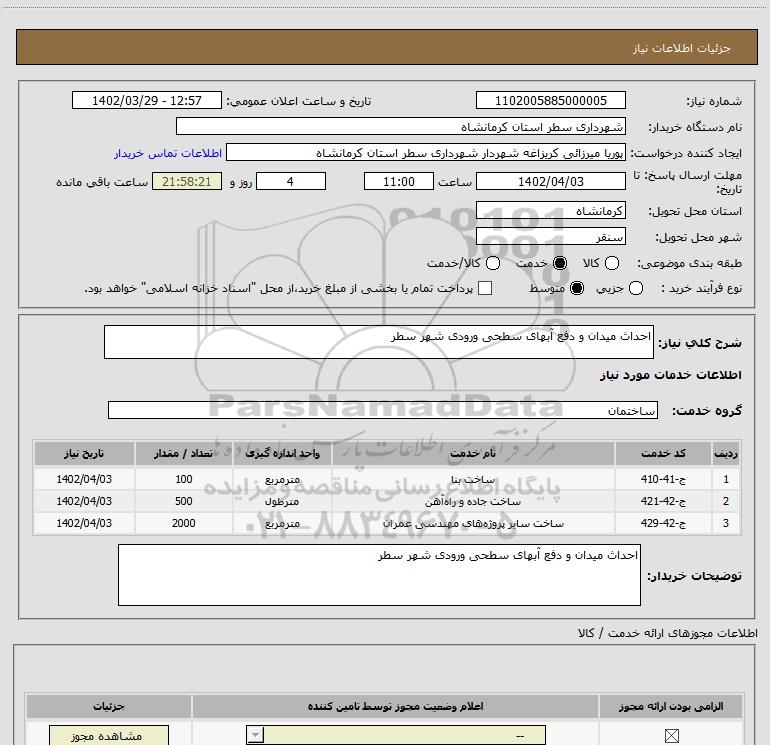Image resolution: width=770 pixels, height=745 pixels.
Task: Click the تعداد / مقدار column header
Action: (184, 453)
